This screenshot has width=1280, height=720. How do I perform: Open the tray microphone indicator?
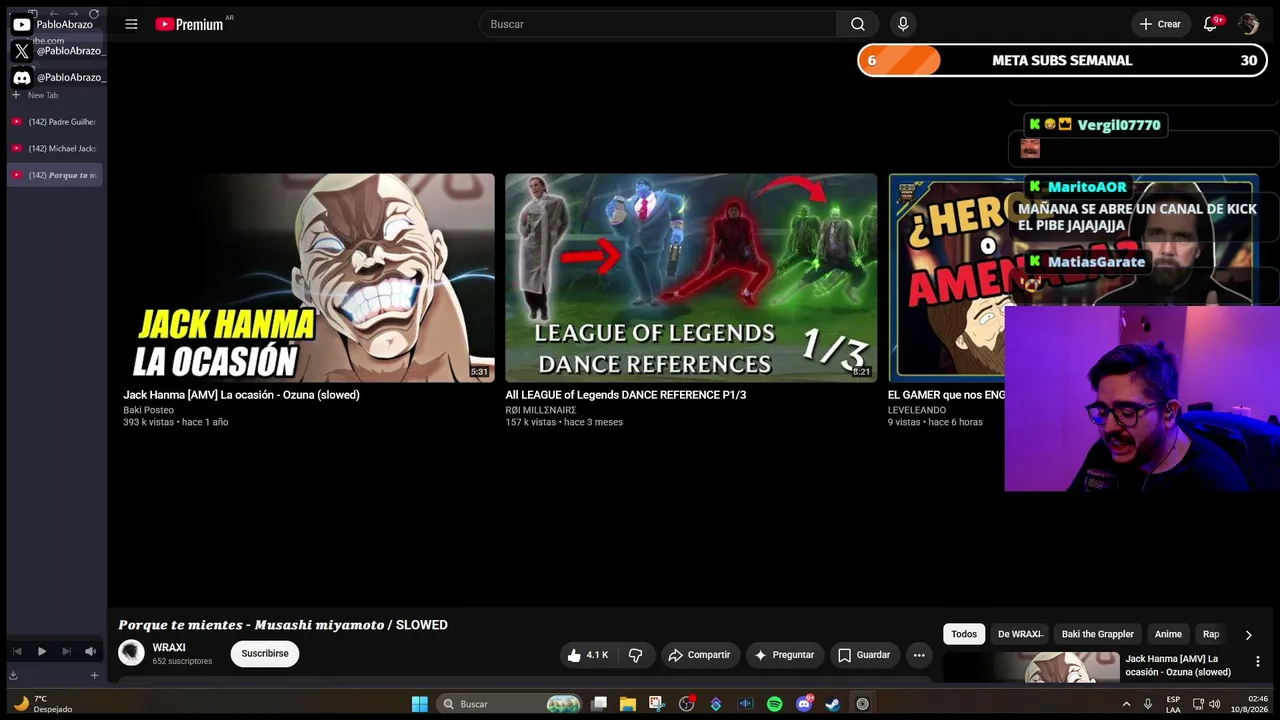pos(1147,704)
